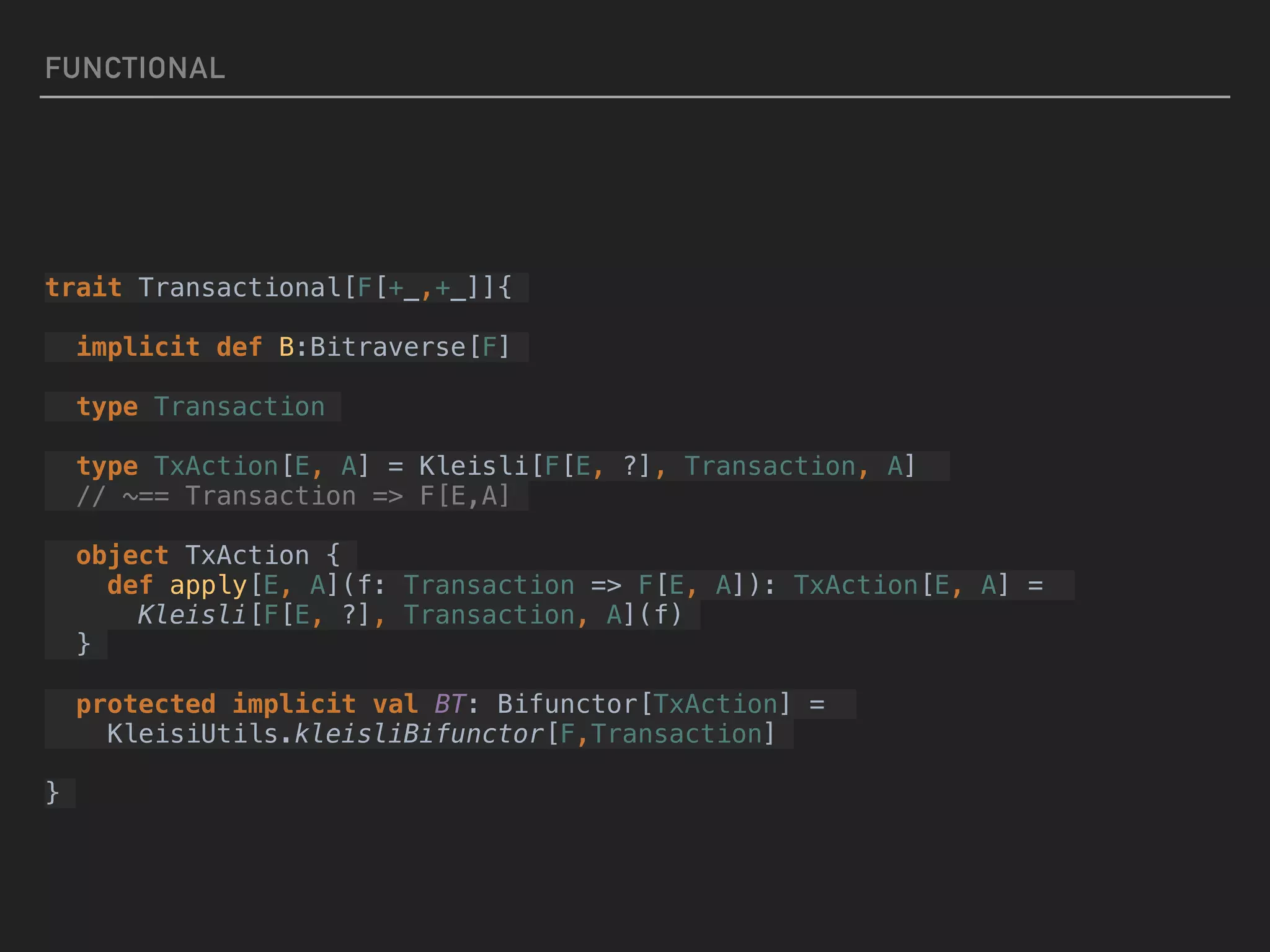
Task: Click the italic 'Kleisli[F[E, ?], Transaction, A](f)' line
Action: click(x=410, y=615)
